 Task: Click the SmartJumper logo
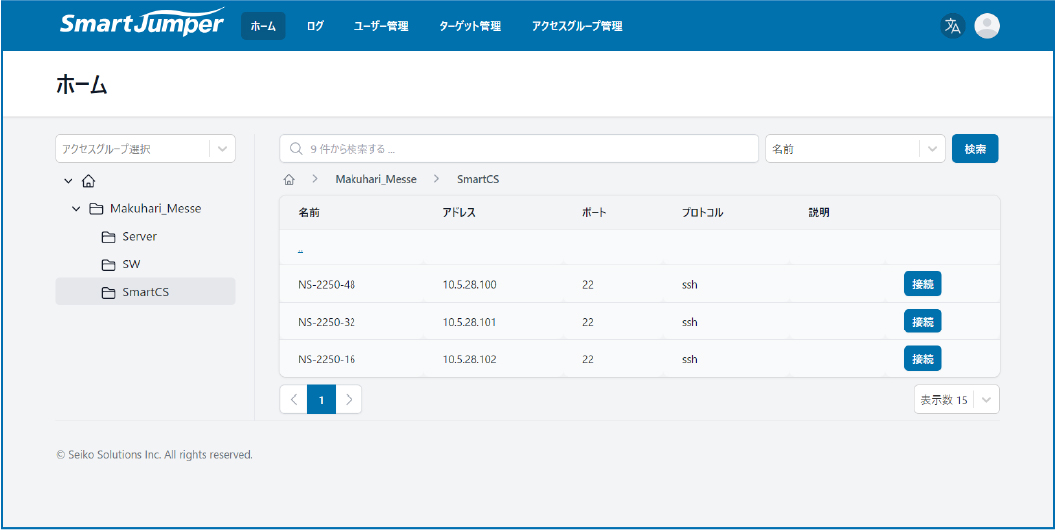click(x=142, y=23)
